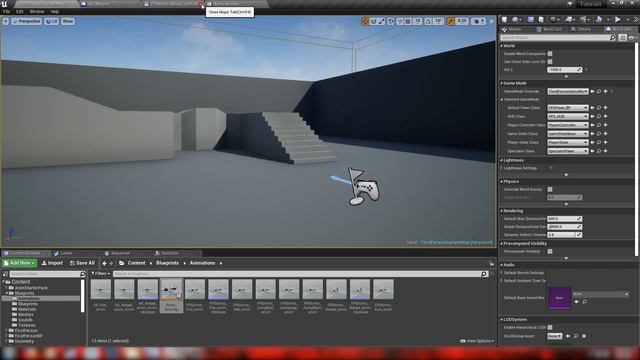Expand the toolbar overflow double-chevron
640x360 pixels.
click(636, 20)
